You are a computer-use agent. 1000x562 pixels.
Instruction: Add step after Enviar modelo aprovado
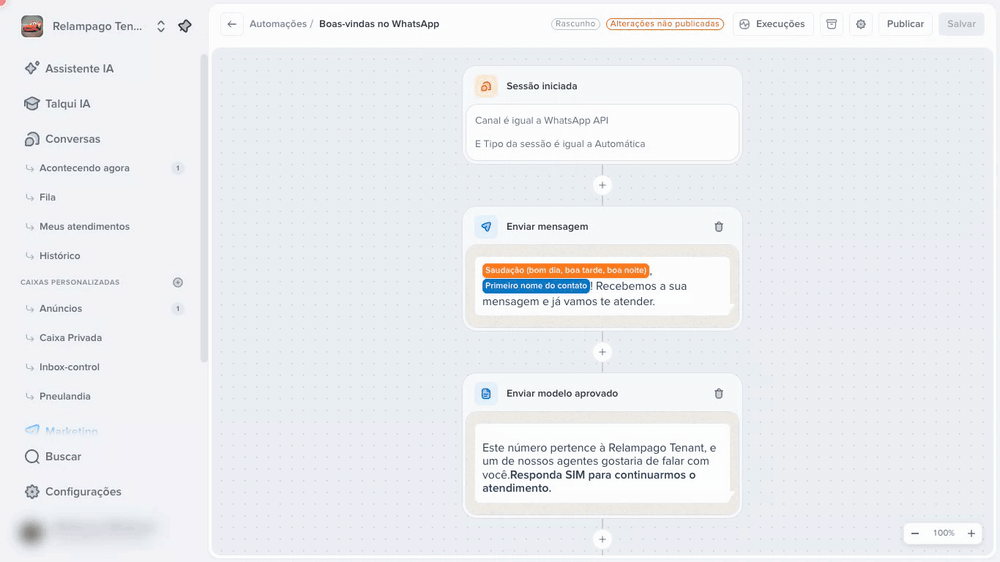pyautogui.click(x=602, y=539)
